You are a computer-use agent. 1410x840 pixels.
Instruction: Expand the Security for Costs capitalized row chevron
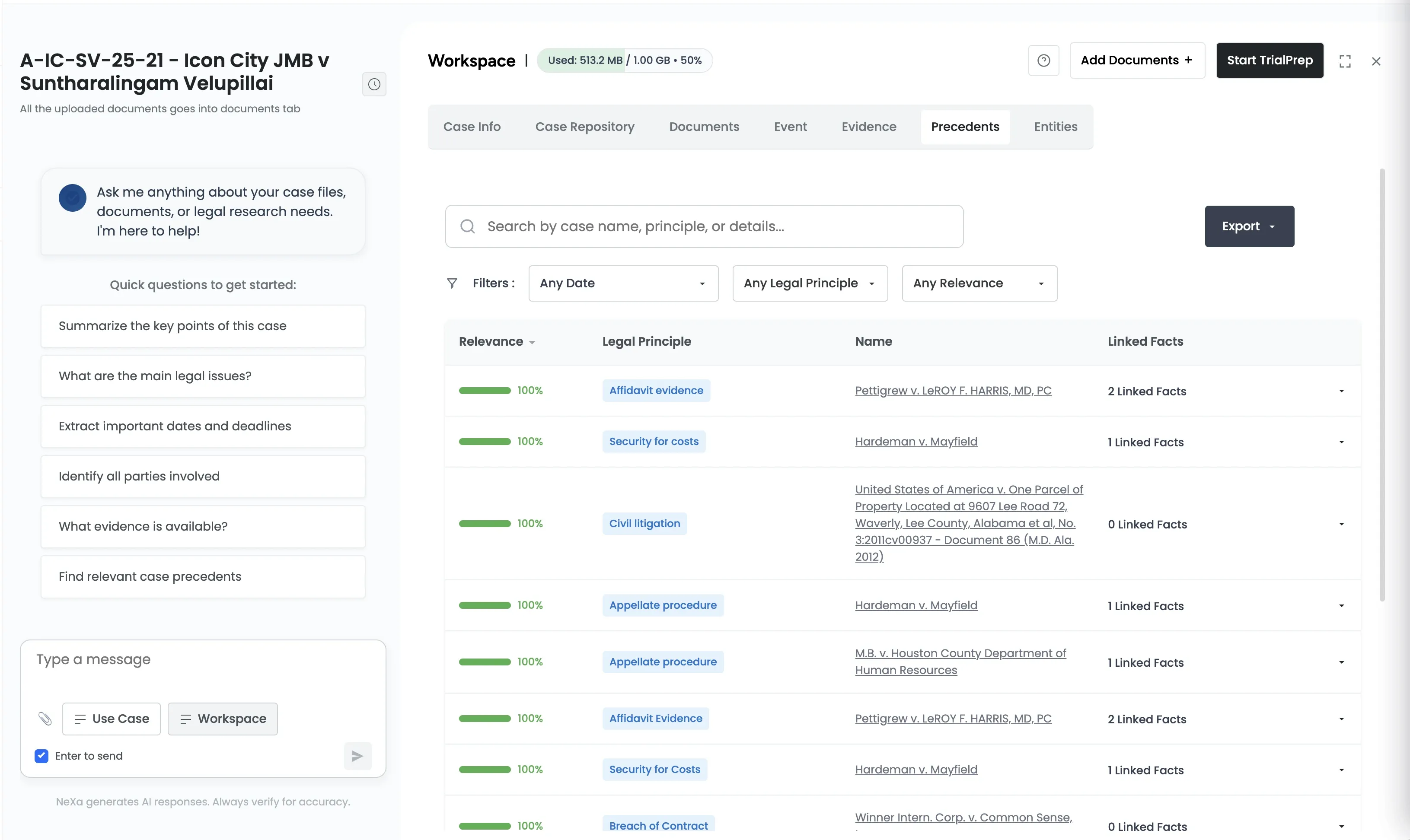pos(1341,769)
